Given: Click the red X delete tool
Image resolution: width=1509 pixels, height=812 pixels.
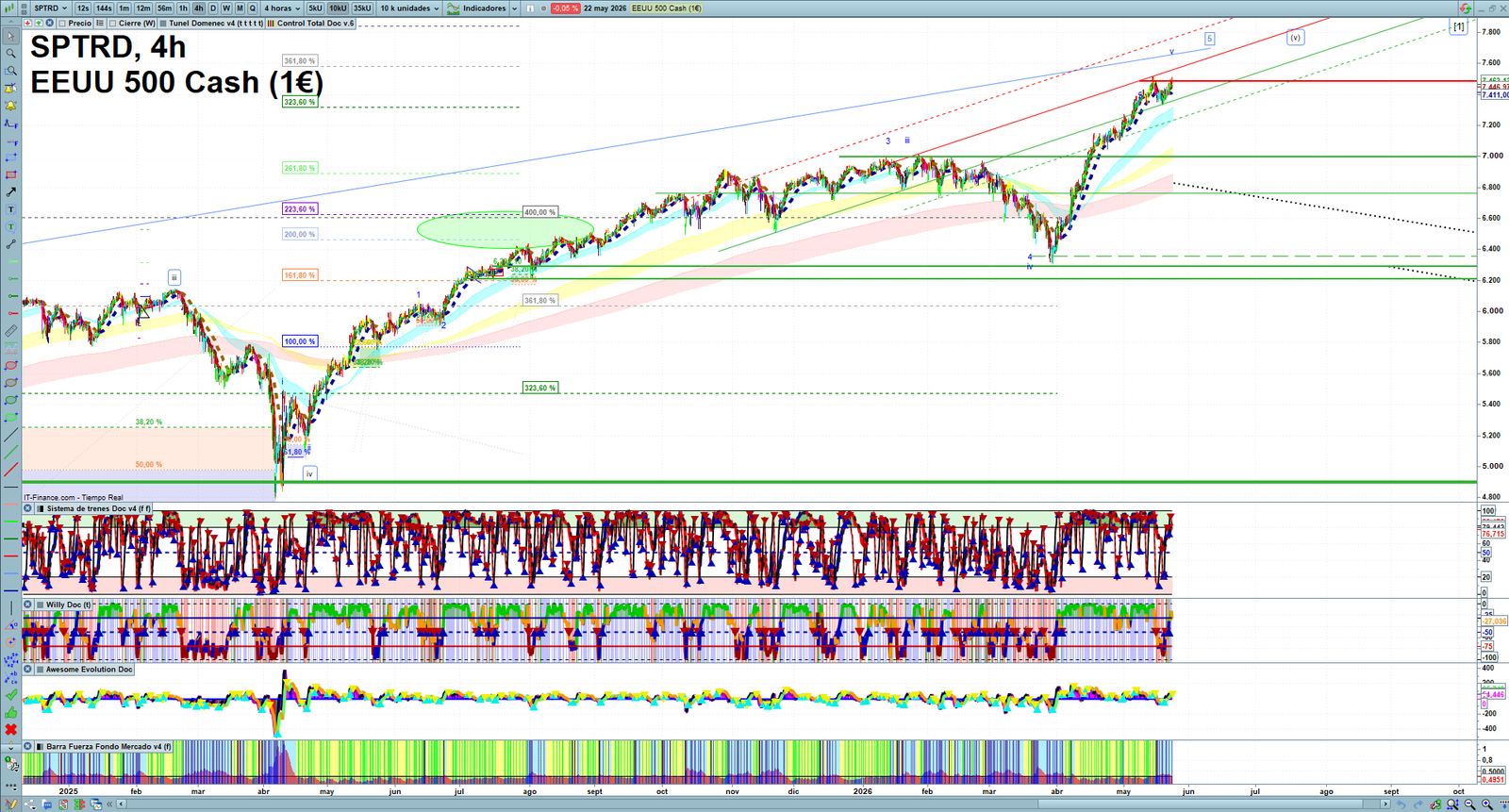Looking at the screenshot, I should coord(11,730).
